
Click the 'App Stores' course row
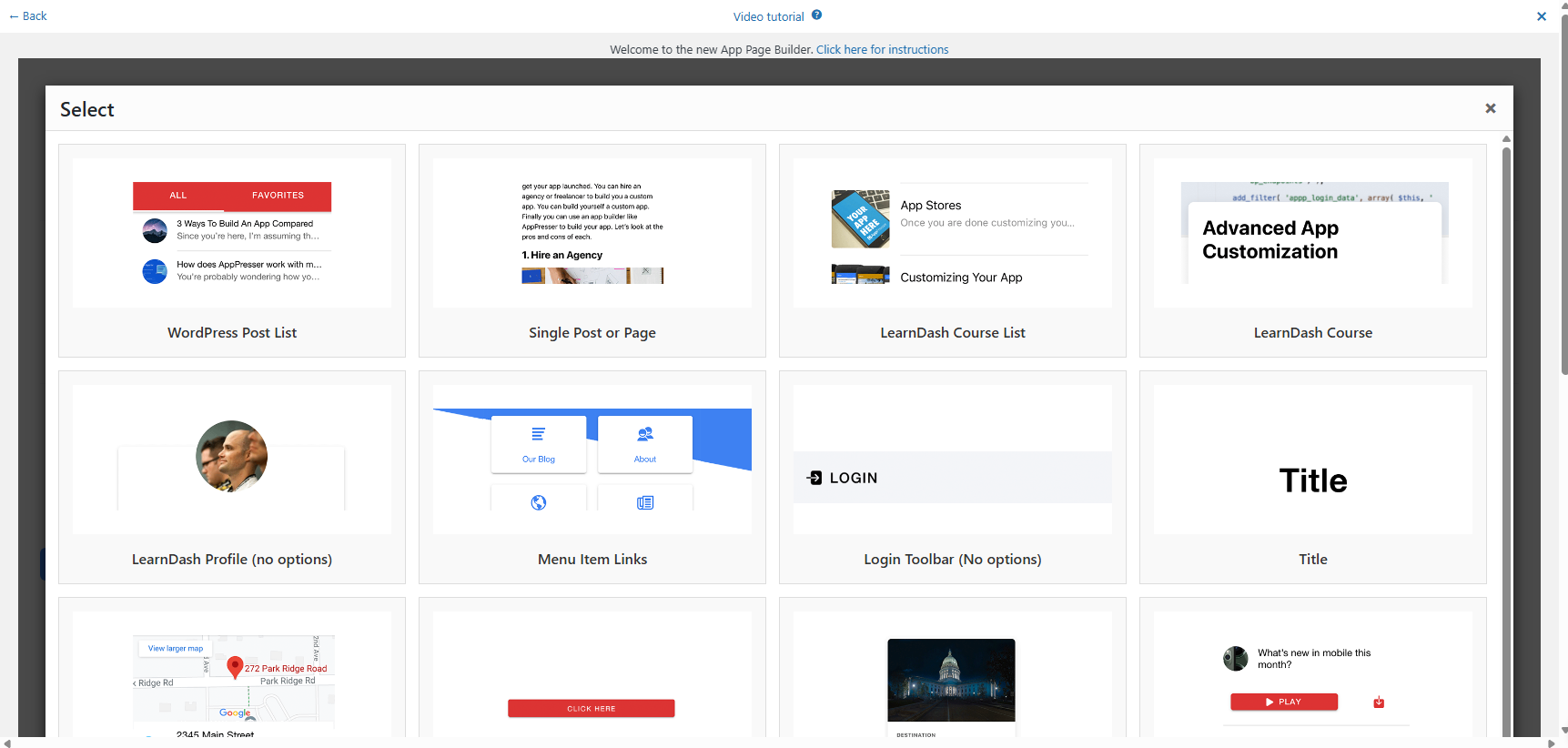point(960,219)
